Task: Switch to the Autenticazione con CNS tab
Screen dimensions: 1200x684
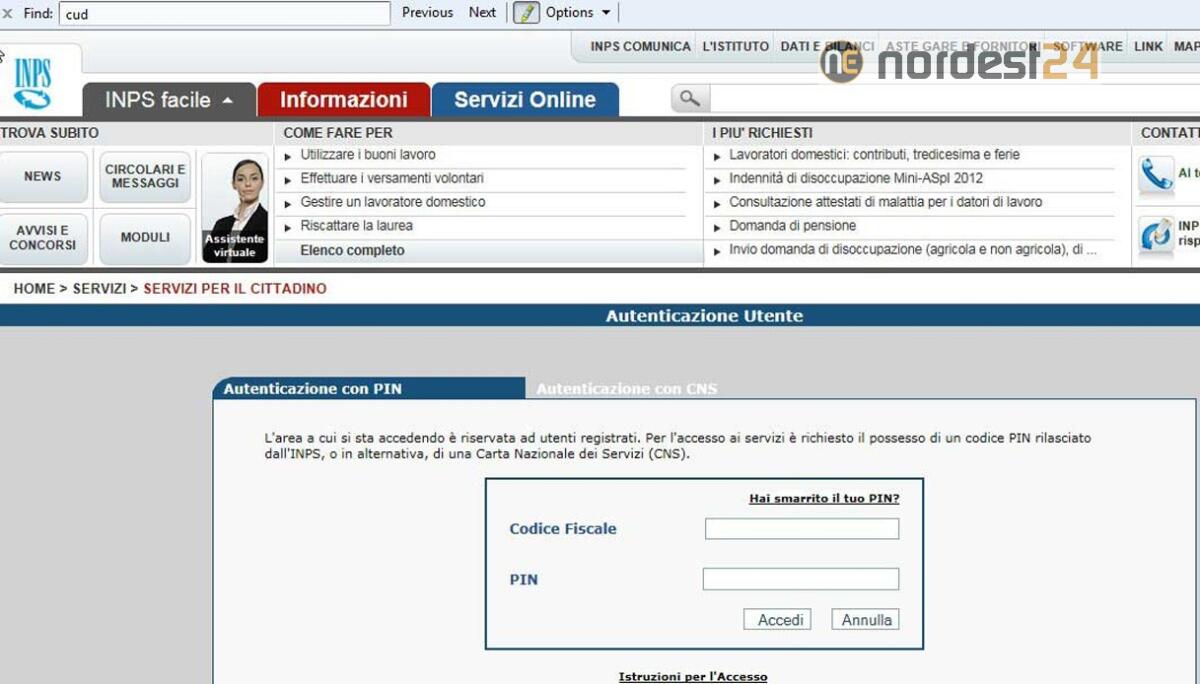Action: pos(625,388)
